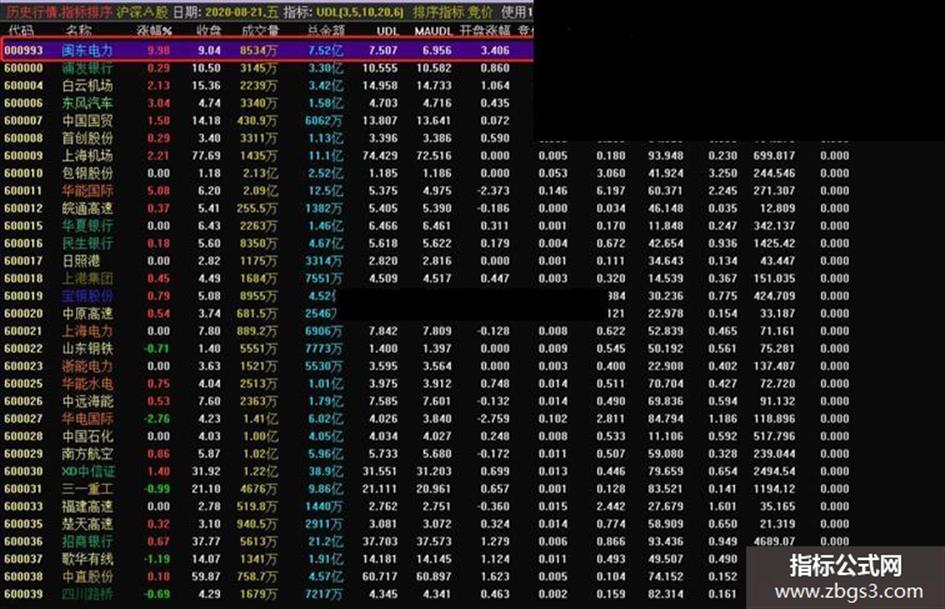Click stock name 中直股份
Viewport: 945px width, 609px height.
point(87,576)
